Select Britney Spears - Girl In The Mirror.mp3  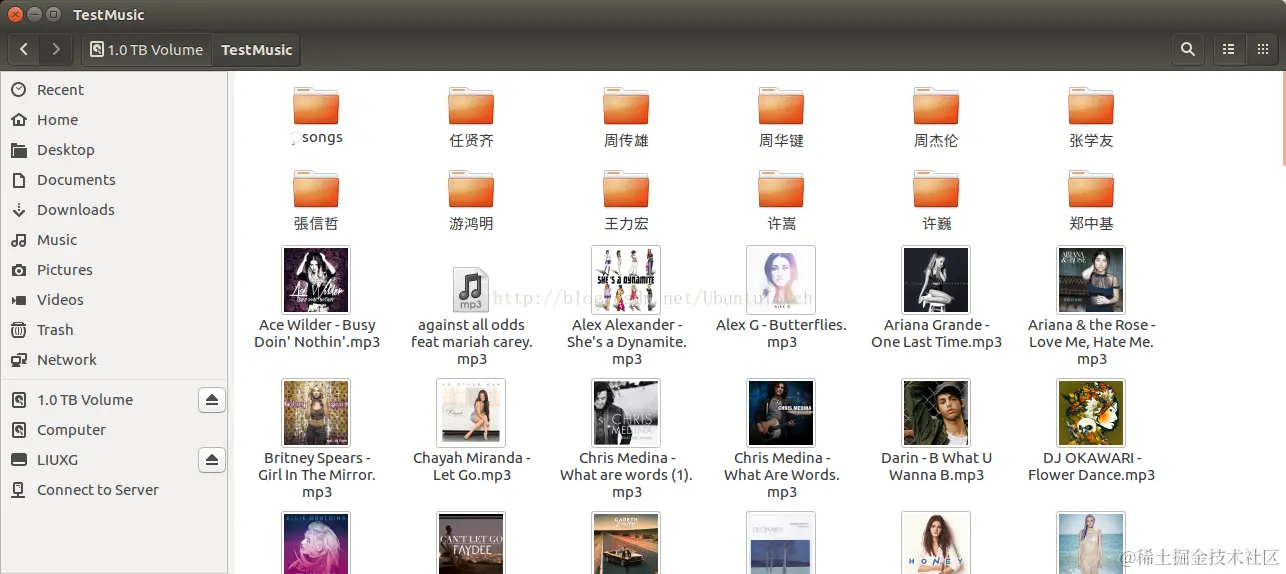tap(316, 439)
